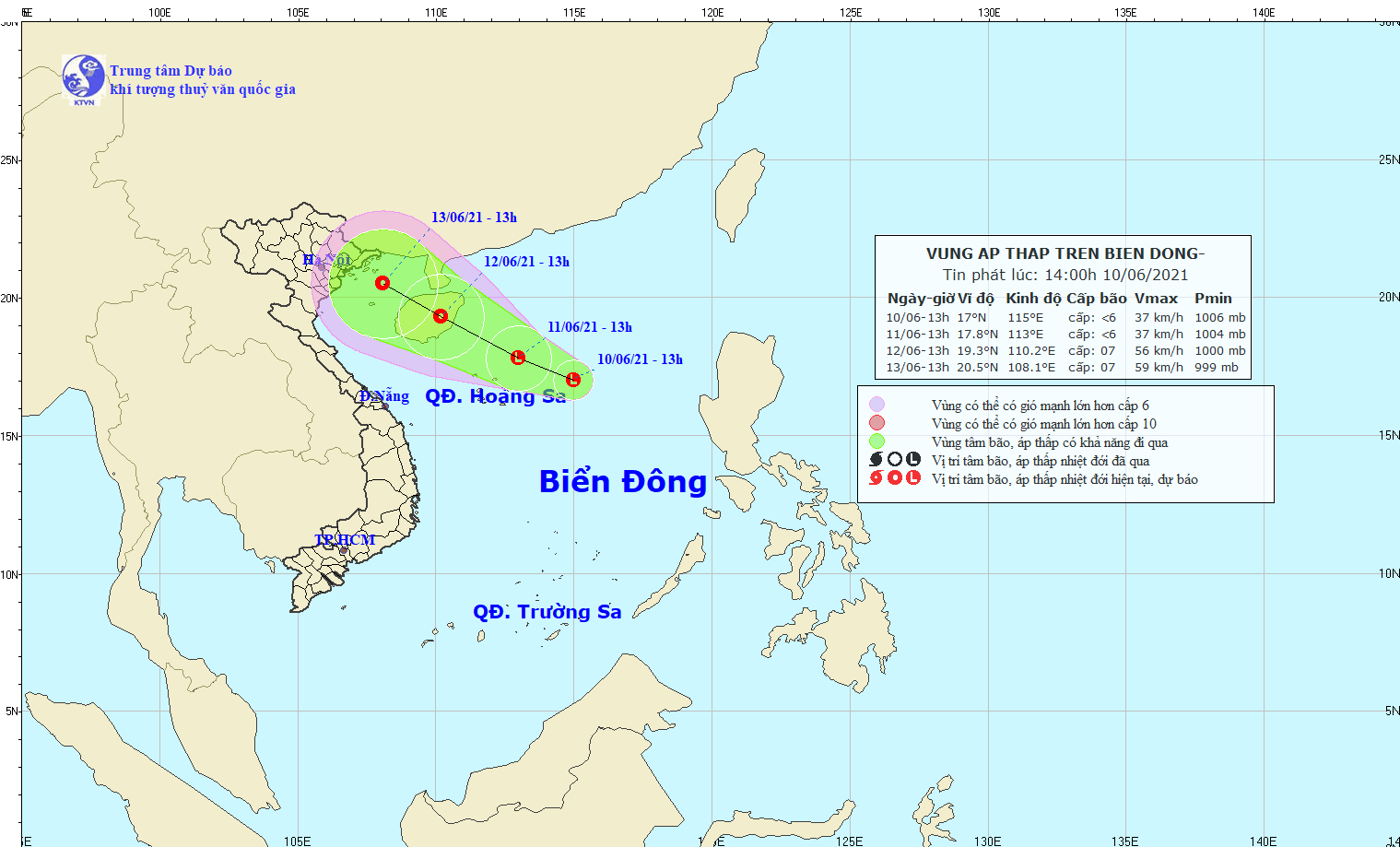Screen dimensions: 1400x847
Task: Click the black L symbol in legend
Action: point(913,459)
